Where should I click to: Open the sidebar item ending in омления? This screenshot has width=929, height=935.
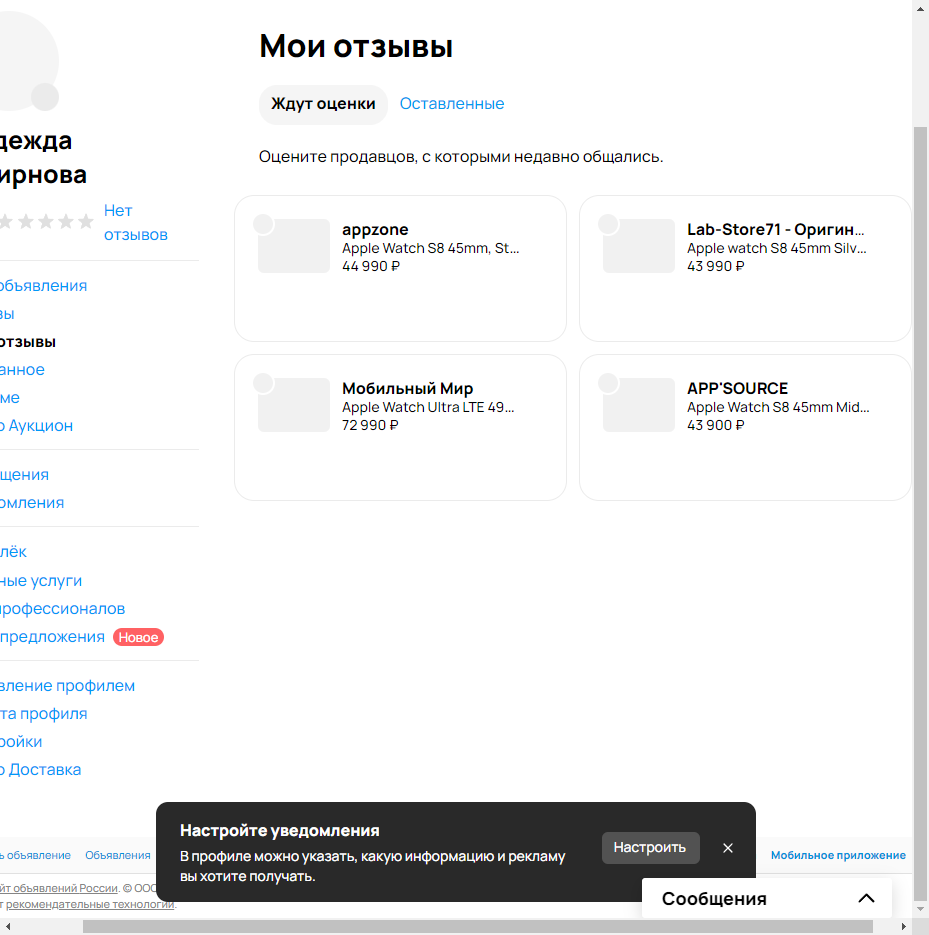click(x=32, y=503)
